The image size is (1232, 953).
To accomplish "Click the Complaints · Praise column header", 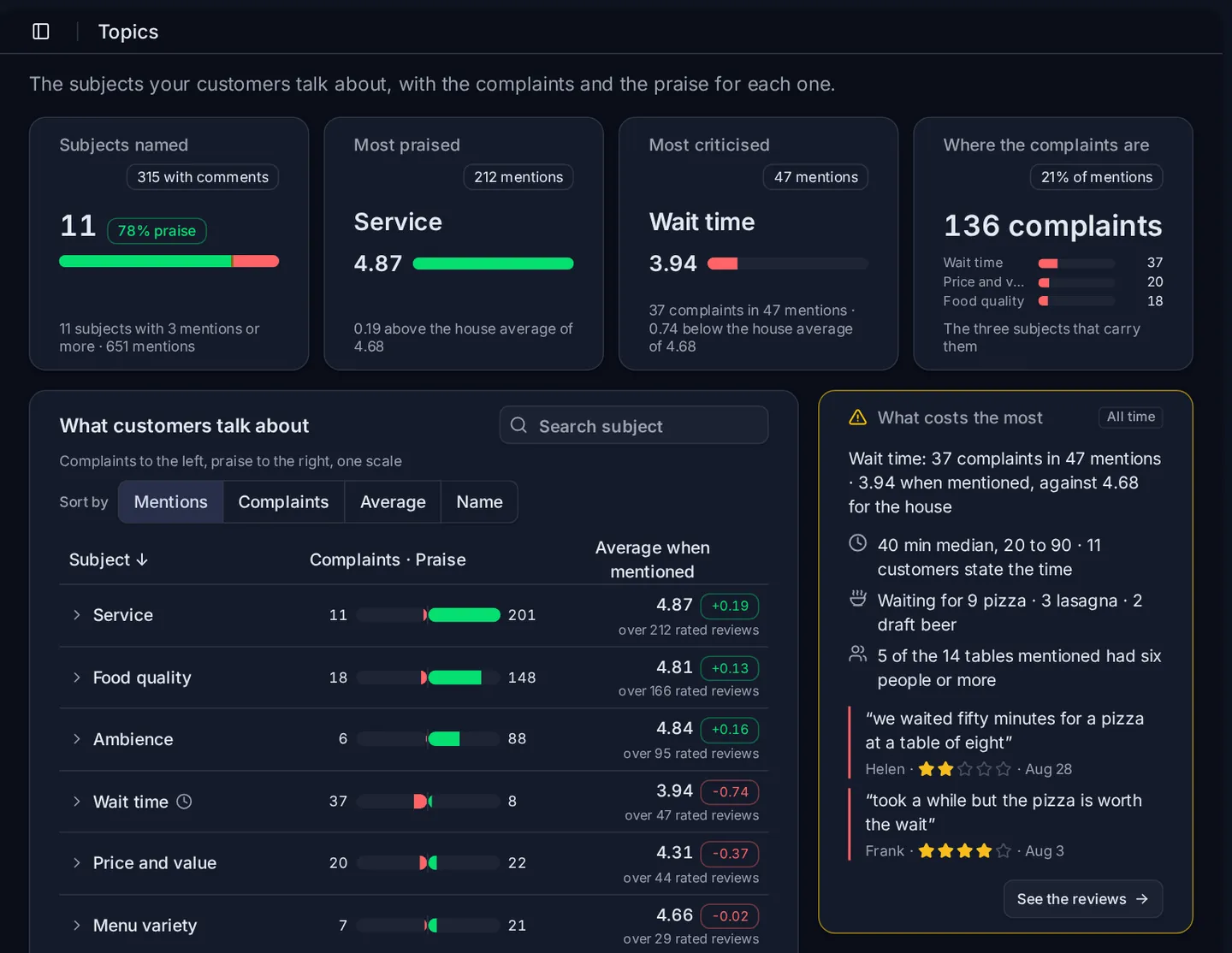I will click(388, 559).
